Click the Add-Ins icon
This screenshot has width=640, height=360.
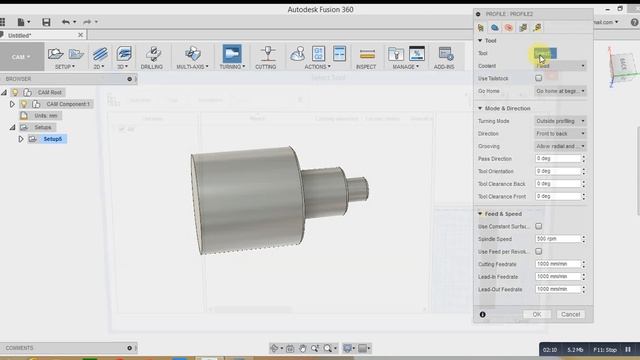click(x=445, y=53)
